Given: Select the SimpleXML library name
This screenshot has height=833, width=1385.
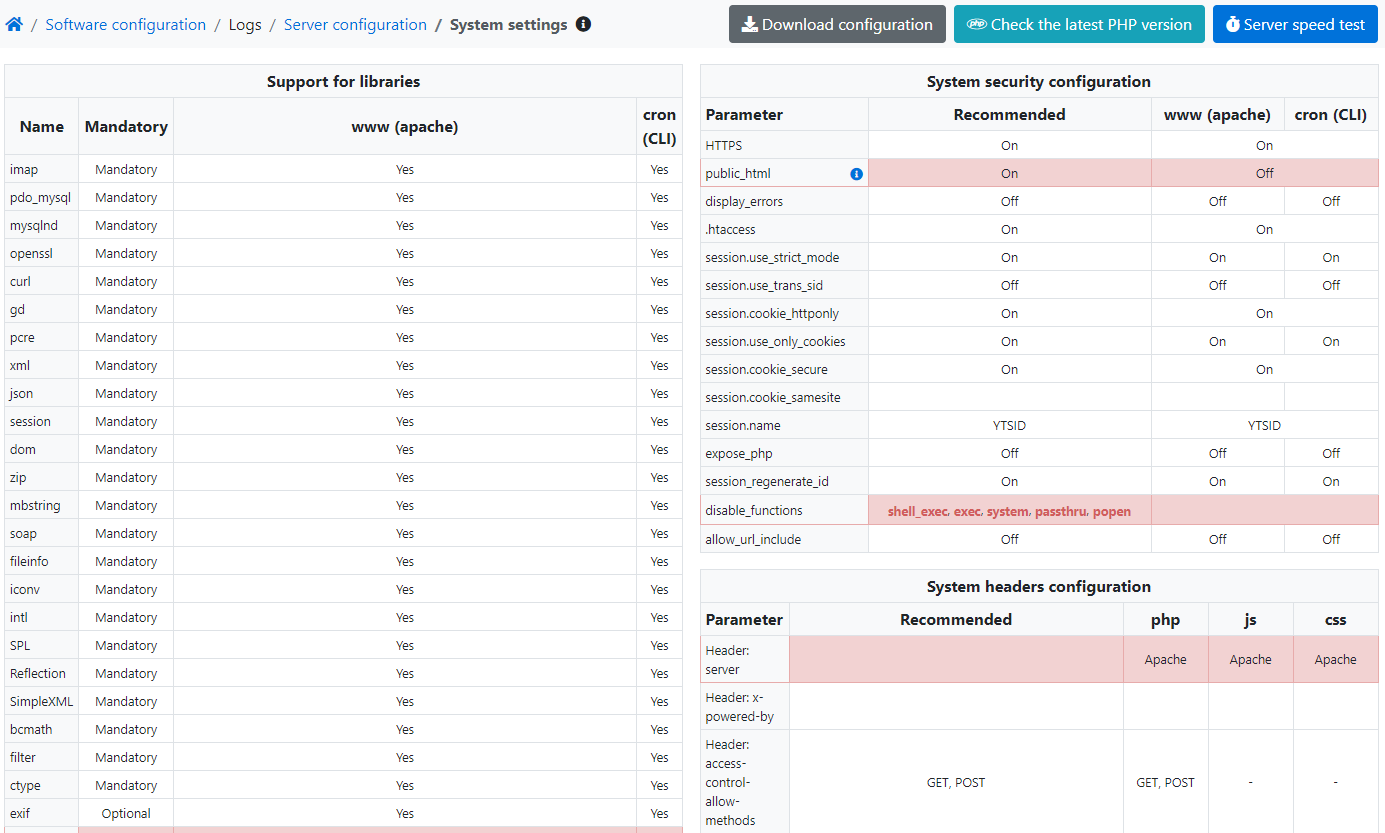Looking at the screenshot, I should (x=42, y=701).
